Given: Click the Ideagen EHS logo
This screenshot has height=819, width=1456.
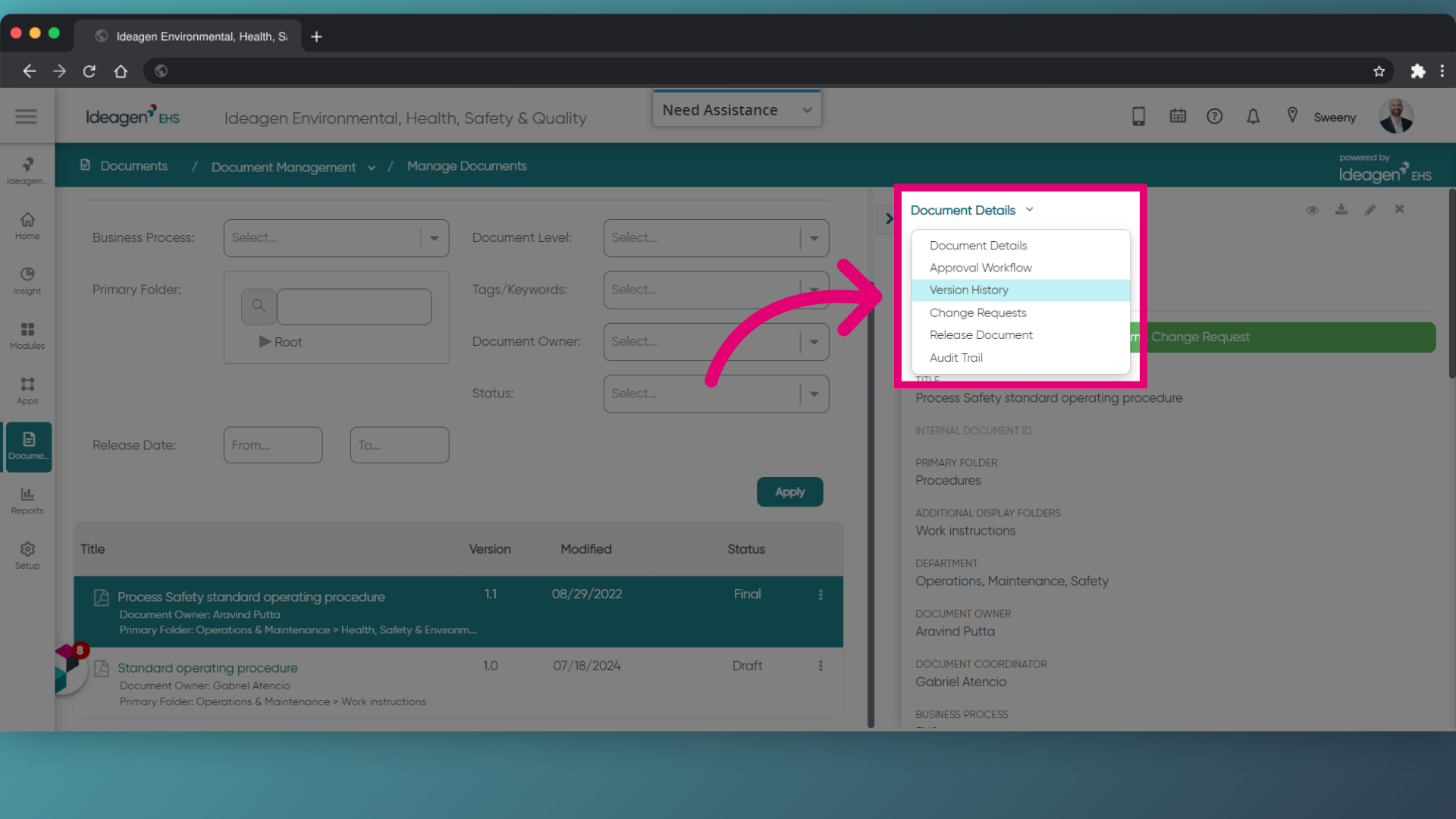Looking at the screenshot, I should 132,116.
